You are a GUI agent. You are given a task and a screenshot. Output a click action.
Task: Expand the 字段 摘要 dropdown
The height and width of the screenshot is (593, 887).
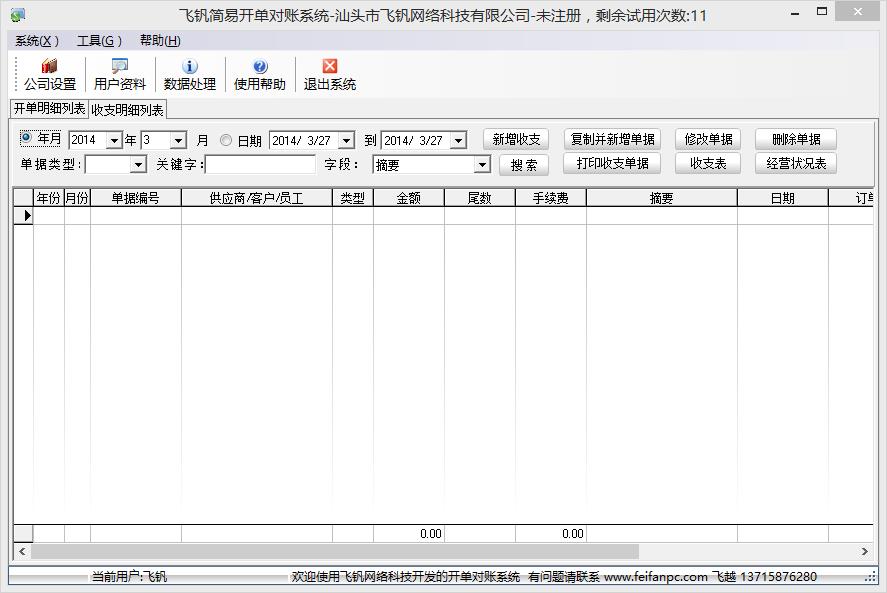[481, 165]
